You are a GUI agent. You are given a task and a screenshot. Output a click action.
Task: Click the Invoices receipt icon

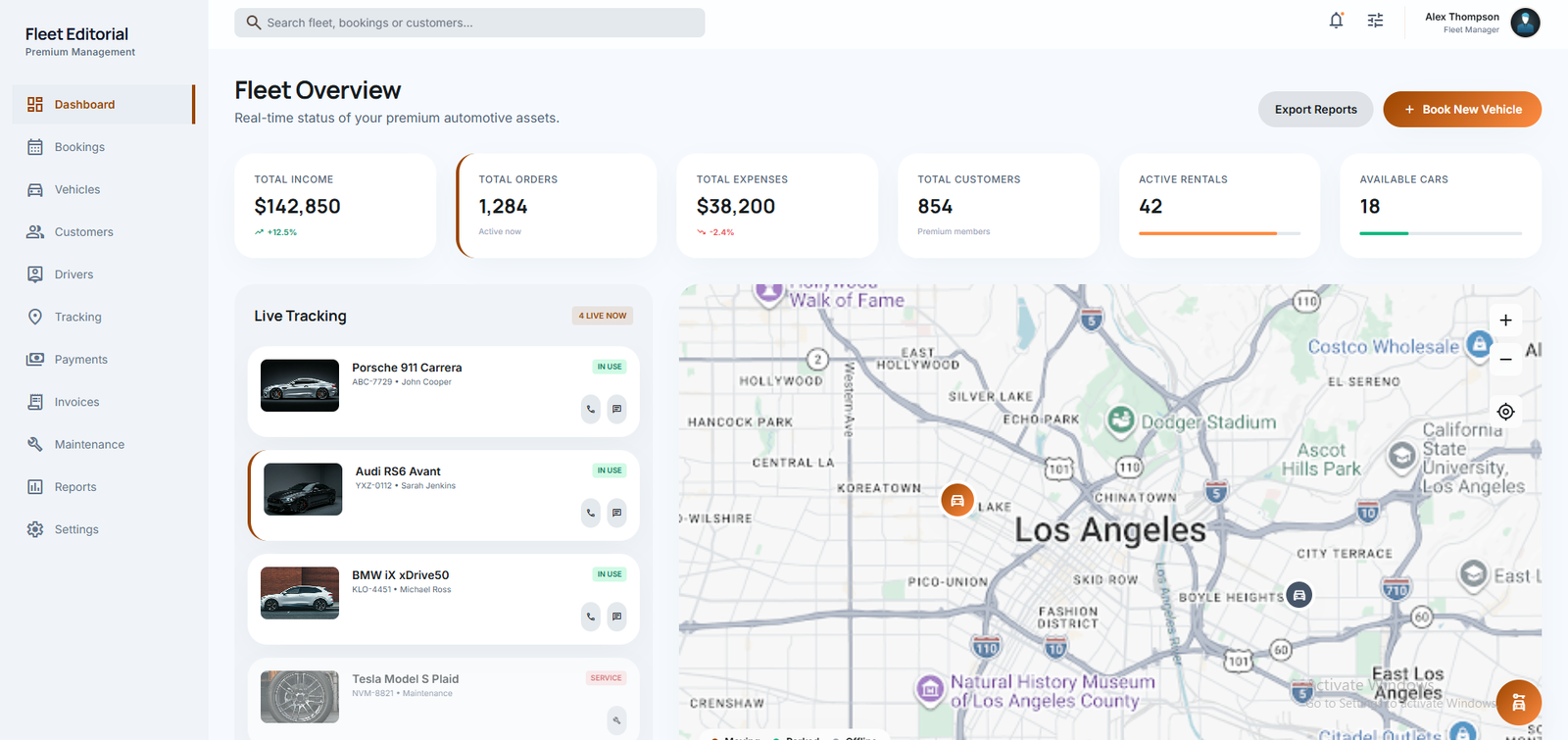pos(35,402)
